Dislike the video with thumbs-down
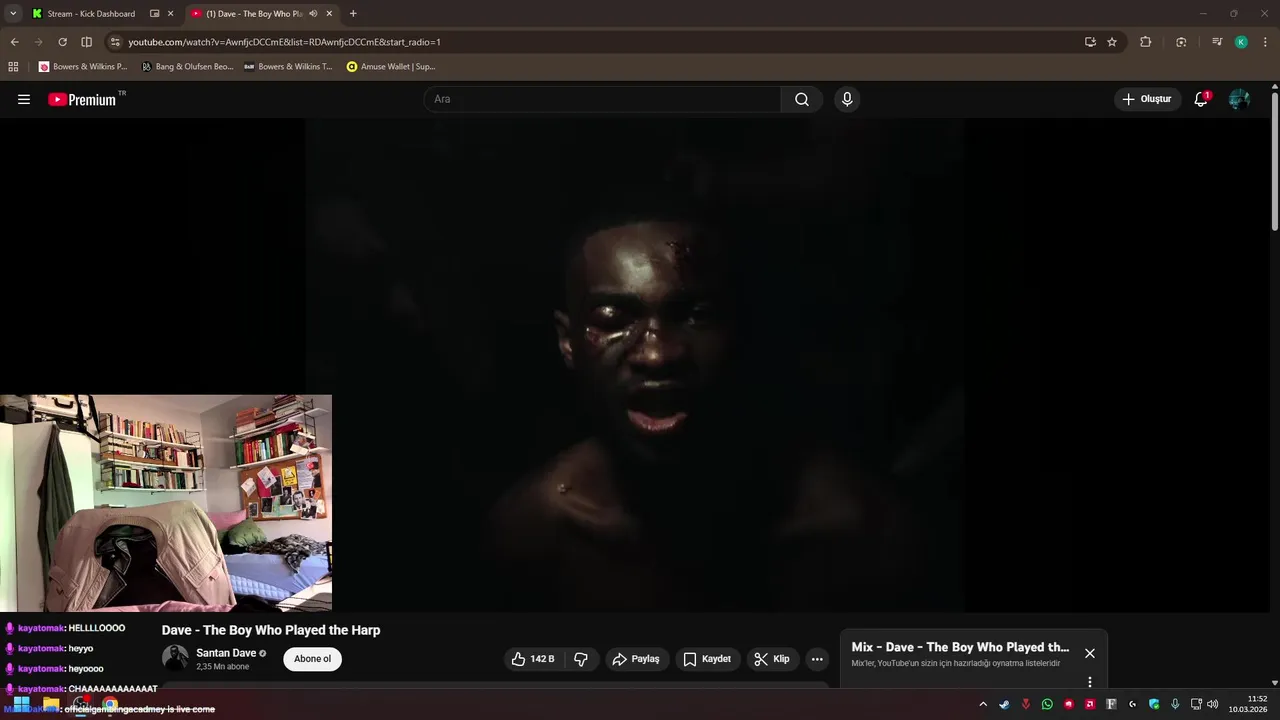The height and width of the screenshot is (720, 1280). [581, 659]
